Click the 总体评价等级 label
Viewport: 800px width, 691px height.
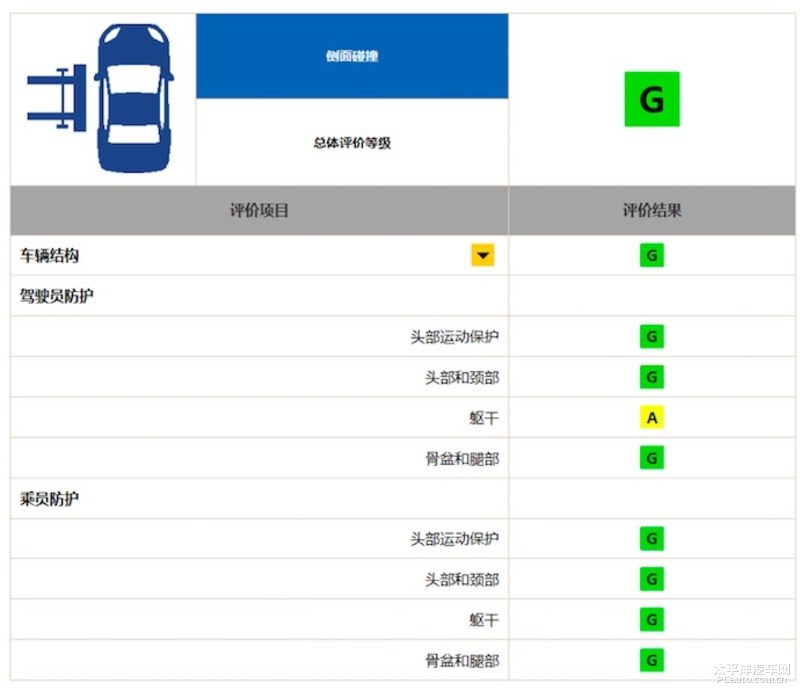pyautogui.click(x=352, y=142)
